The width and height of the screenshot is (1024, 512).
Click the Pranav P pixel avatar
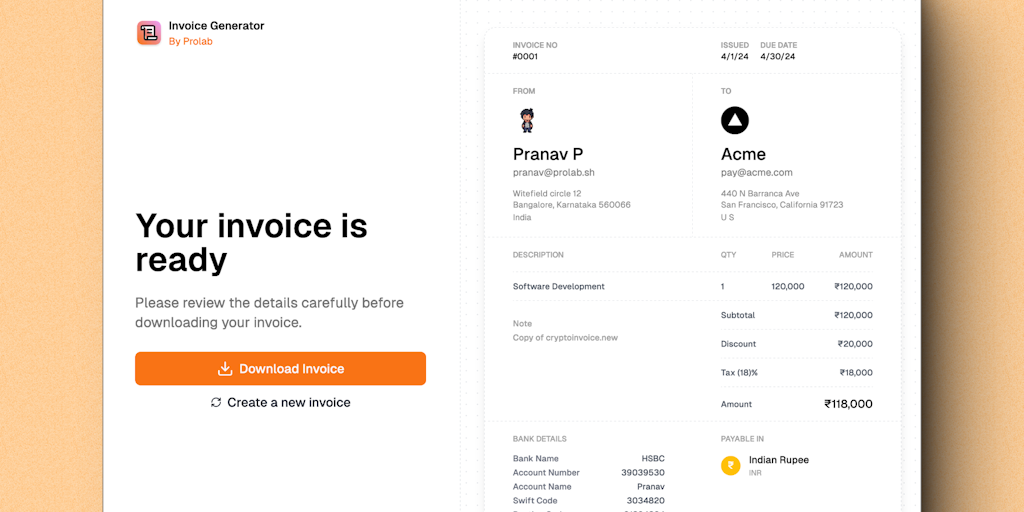click(527, 121)
